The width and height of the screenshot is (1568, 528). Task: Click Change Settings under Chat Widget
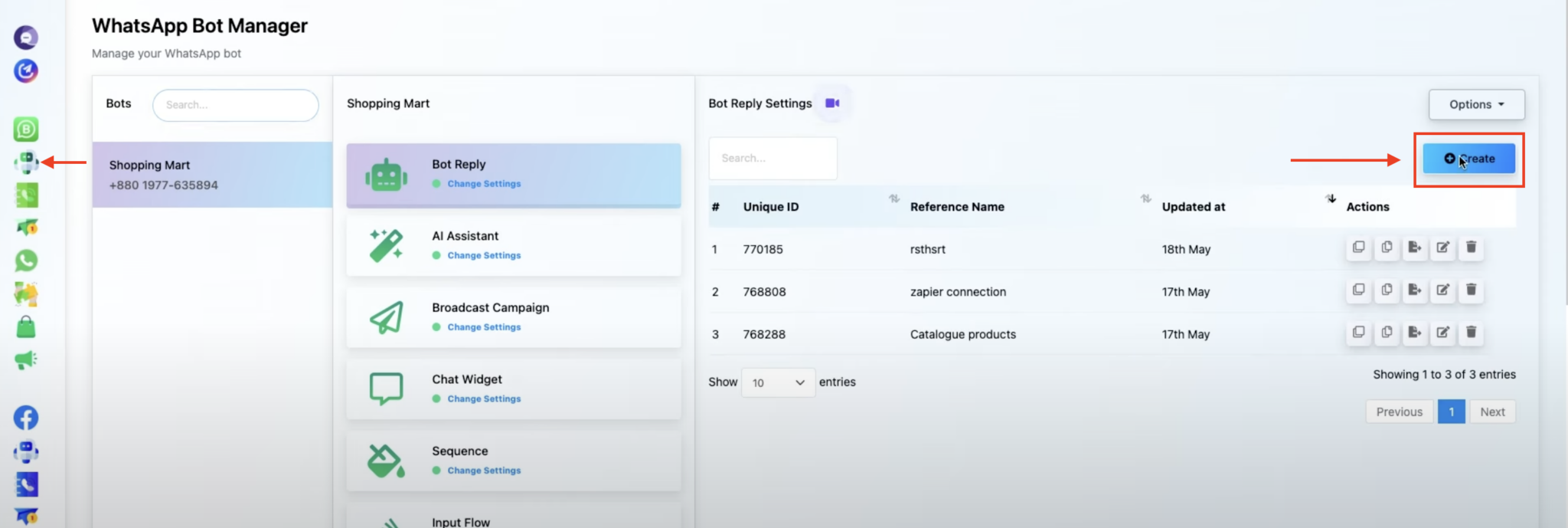point(484,398)
